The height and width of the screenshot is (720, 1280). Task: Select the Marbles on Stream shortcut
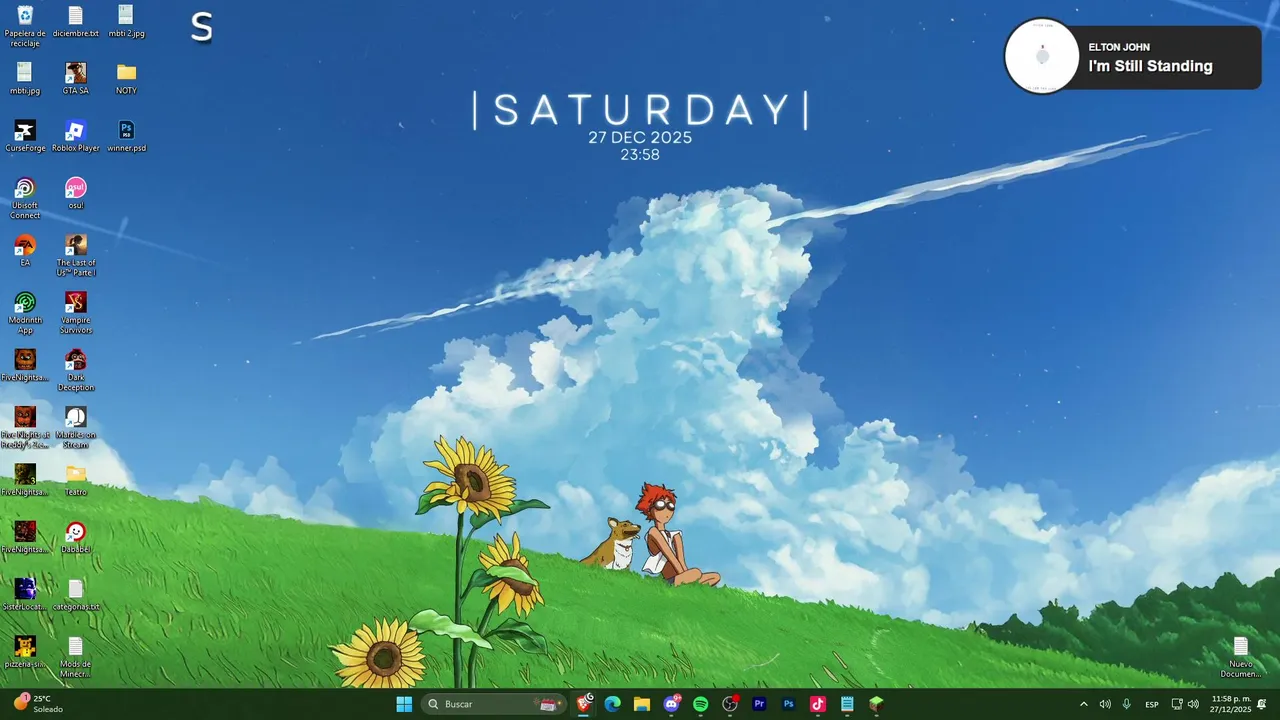point(76,428)
